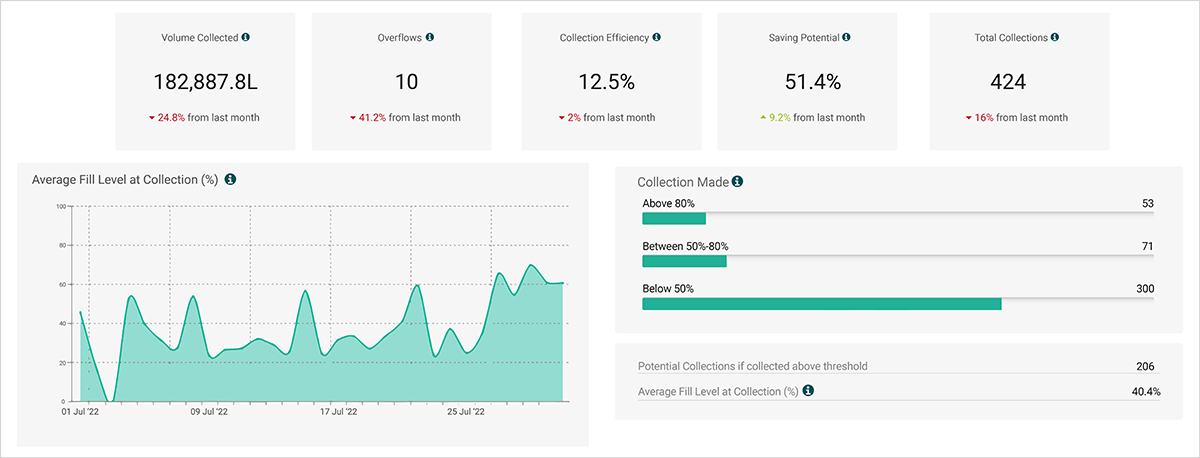Click the 51.4% saving potential value

click(x=811, y=82)
